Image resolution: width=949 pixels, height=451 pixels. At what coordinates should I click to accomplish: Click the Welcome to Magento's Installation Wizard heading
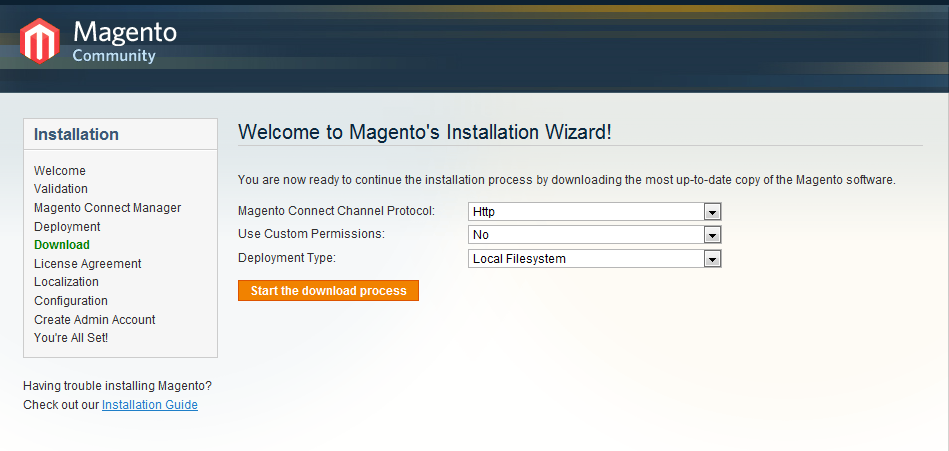(x=425, y=133)
